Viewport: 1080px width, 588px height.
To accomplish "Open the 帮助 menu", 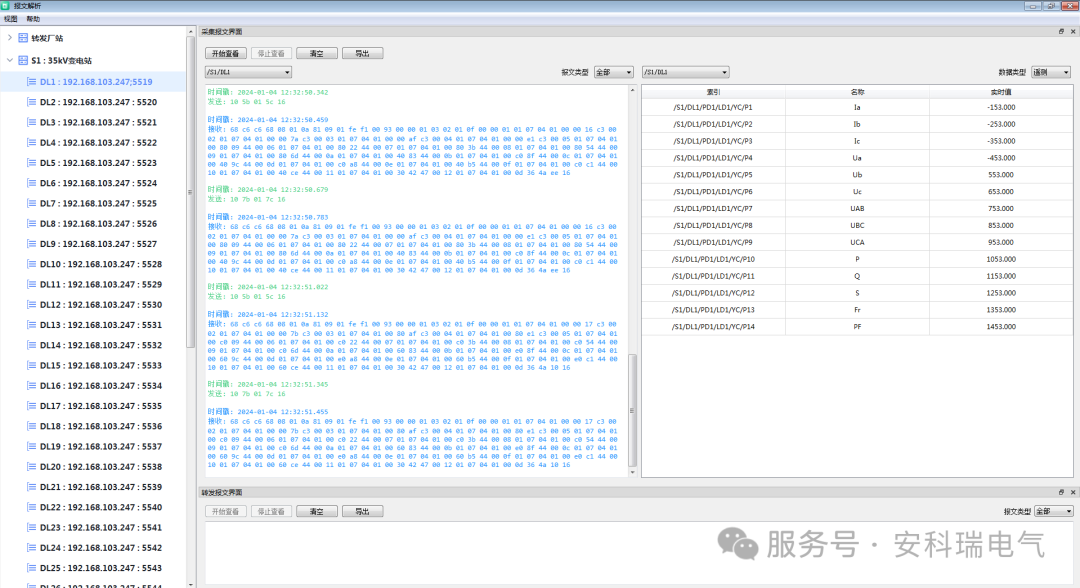I will pos(34,19).
